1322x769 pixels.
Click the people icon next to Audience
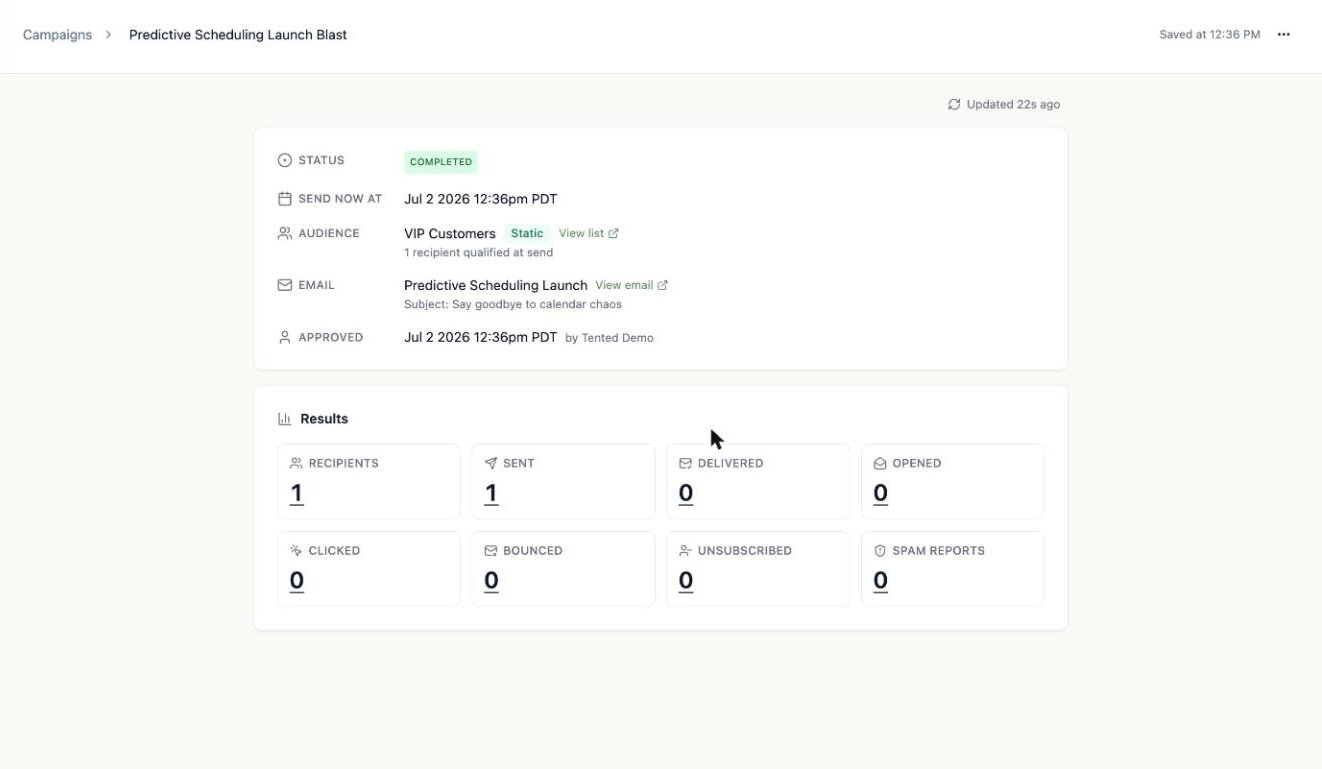coord(285,233)
